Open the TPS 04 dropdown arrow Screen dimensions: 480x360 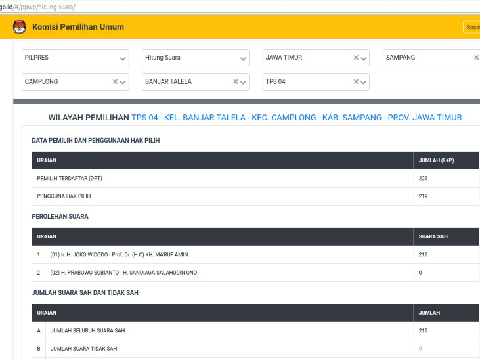(x=363, y=82)
